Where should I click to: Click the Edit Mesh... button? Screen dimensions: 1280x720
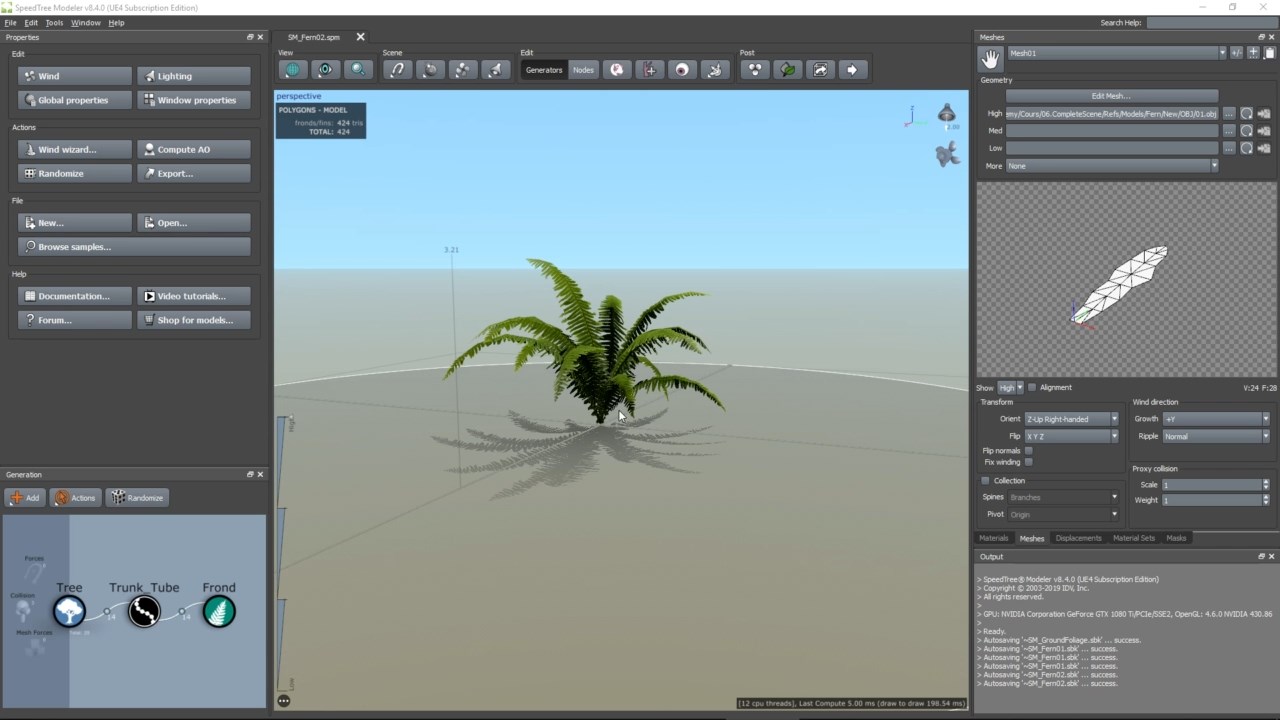point(1111,96)
